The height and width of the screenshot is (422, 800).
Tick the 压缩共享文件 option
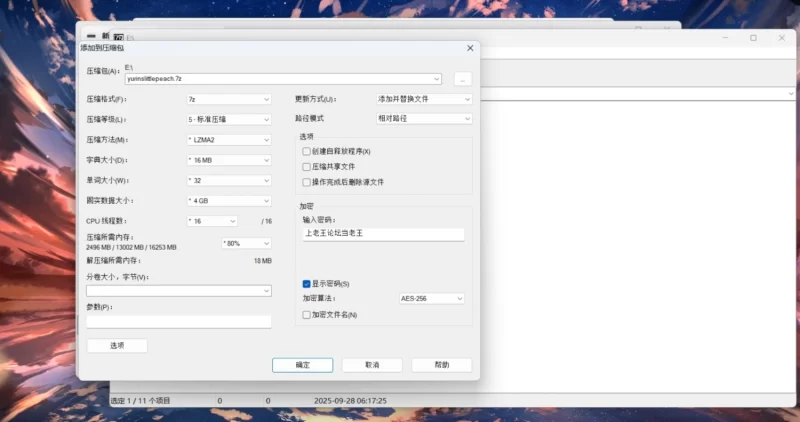pyautogui.click(x=307, y=166)
